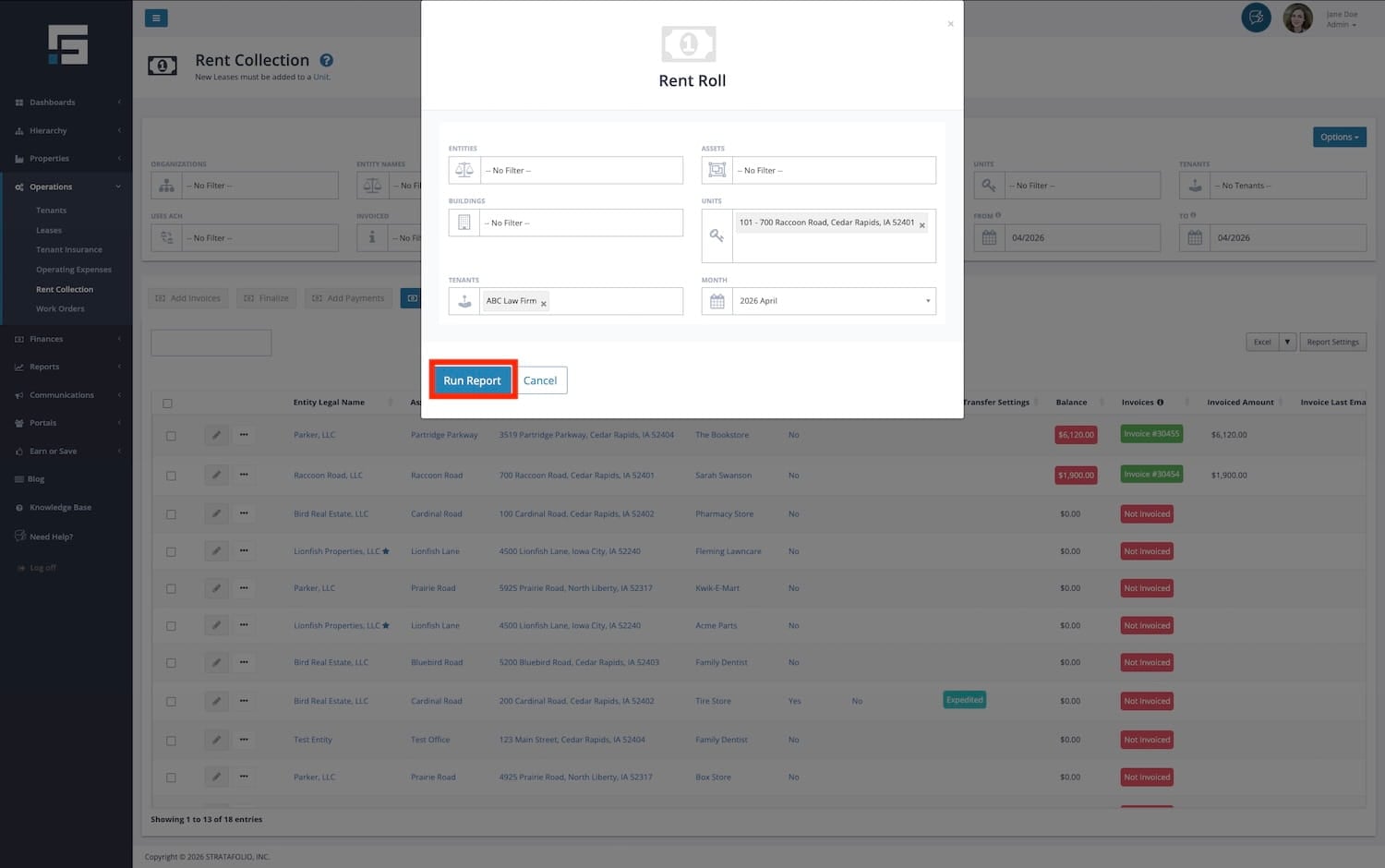This screenshot has height=868, width=1385.
Task: Remove ABC Law Firm tenant tag
Action: 544,304
